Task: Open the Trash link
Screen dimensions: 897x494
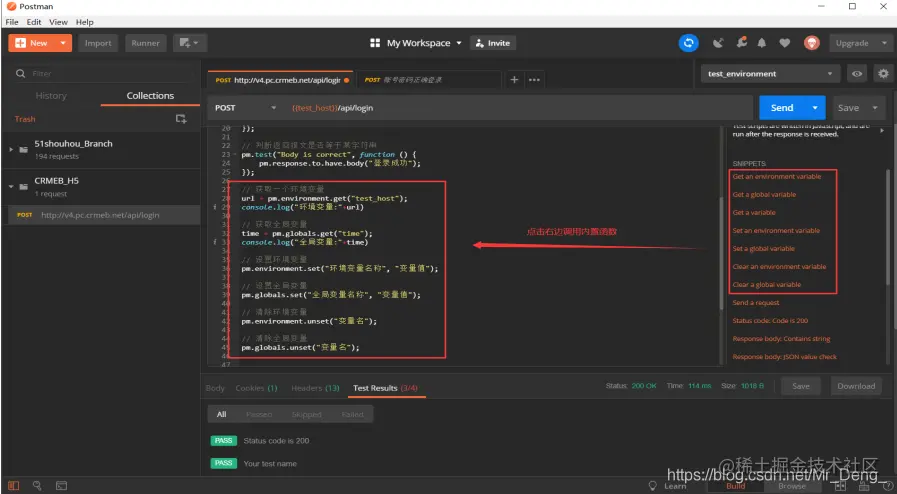Action: click(25, 119)
